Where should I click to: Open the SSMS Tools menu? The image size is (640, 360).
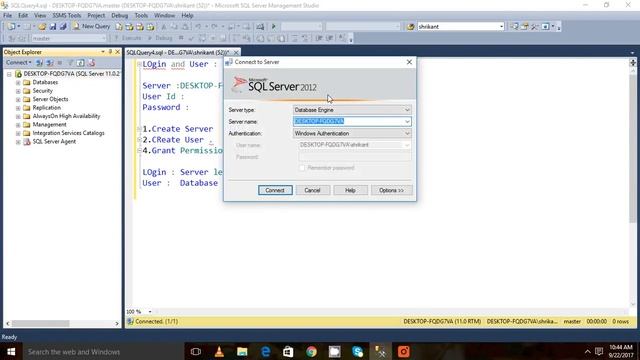tap(67, 16)
